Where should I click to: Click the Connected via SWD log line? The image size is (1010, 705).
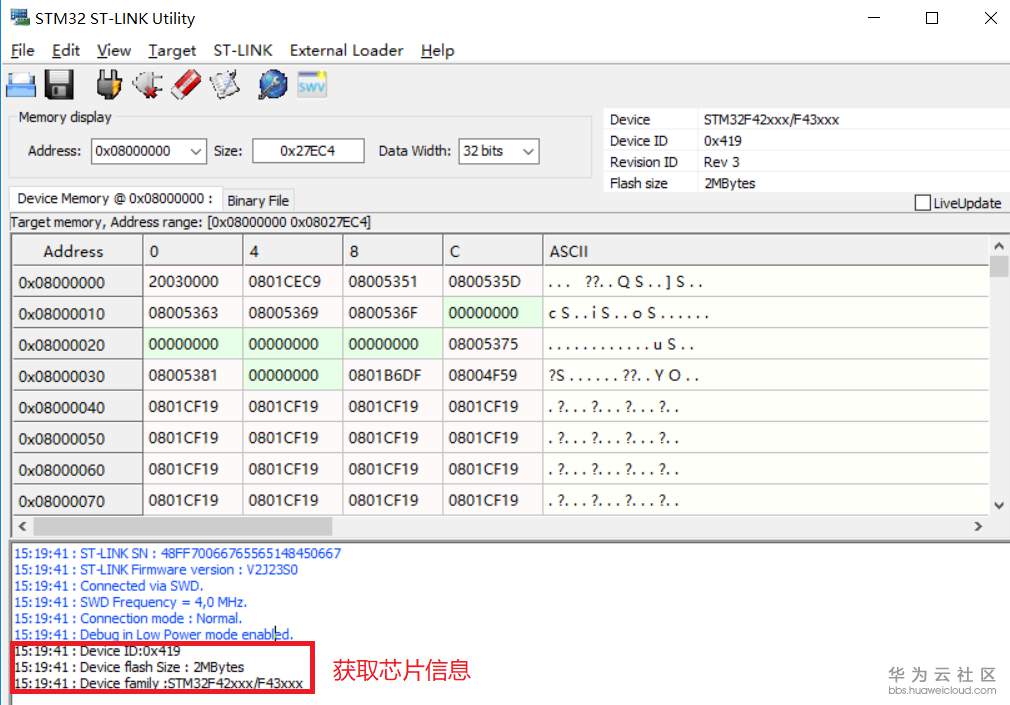point(109,586)
